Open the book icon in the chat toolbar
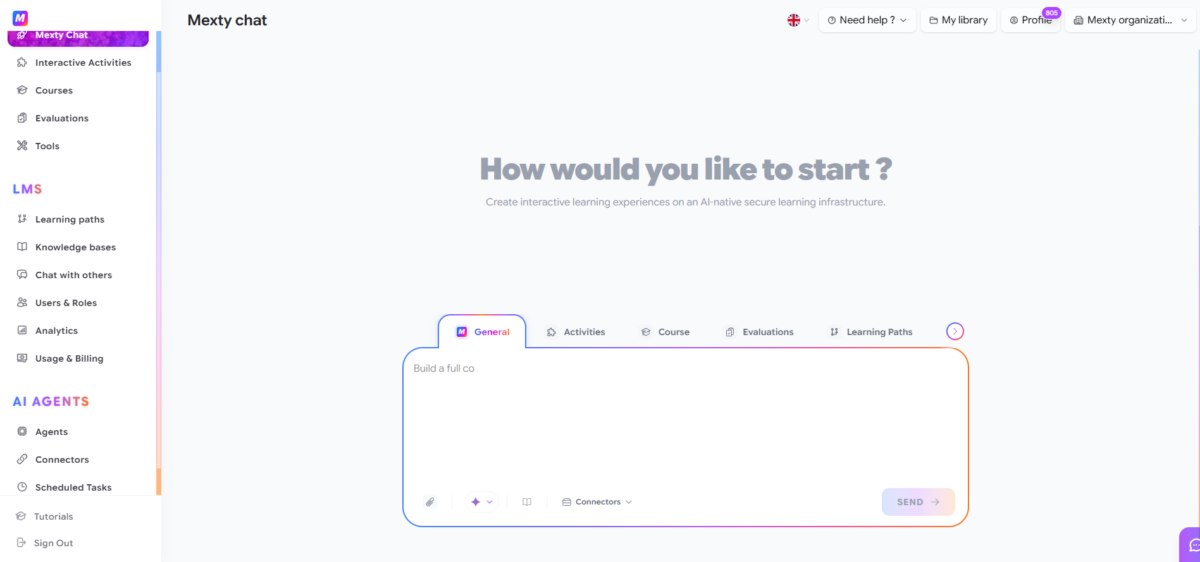Viewport: 1200px width, 562px height. point(527,502)
